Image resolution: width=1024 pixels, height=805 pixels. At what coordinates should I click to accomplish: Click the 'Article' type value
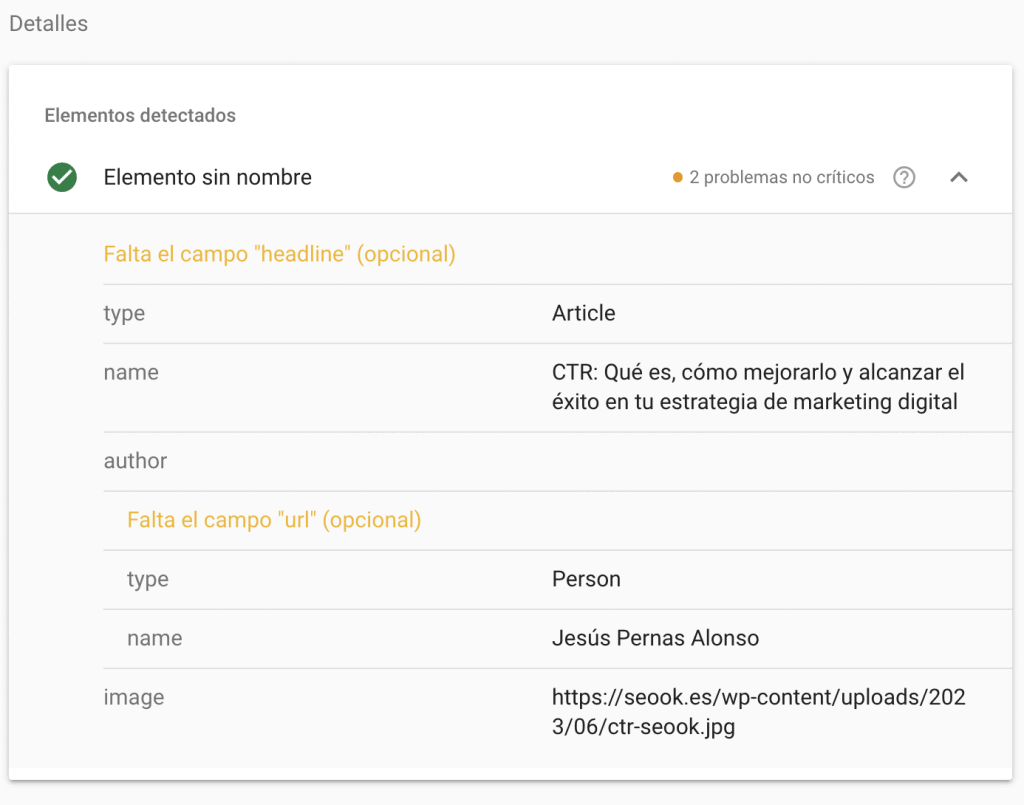pyautogui.click(x=583, y=314)
